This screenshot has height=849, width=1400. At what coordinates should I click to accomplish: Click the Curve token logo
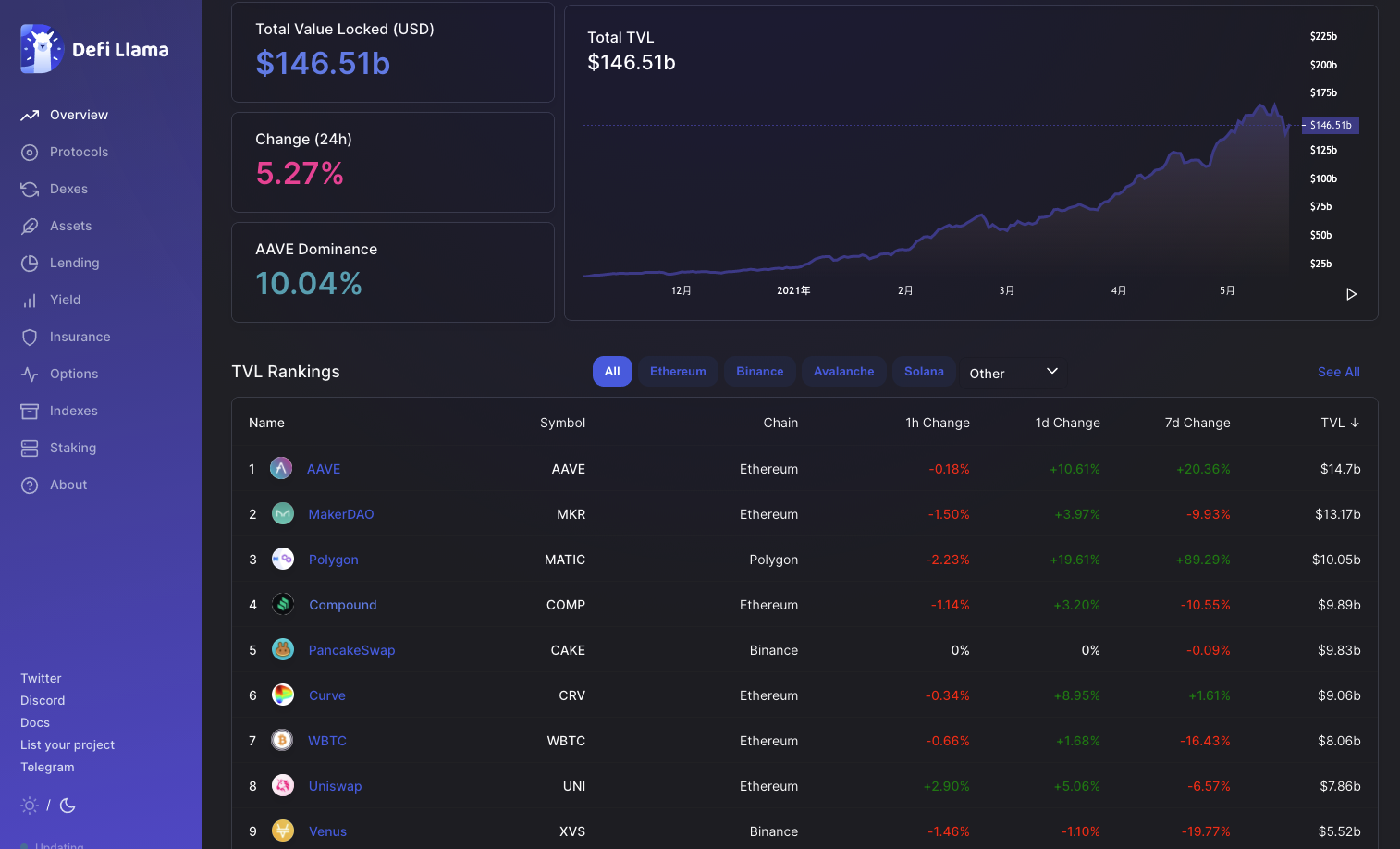click(x=283, y=695)
